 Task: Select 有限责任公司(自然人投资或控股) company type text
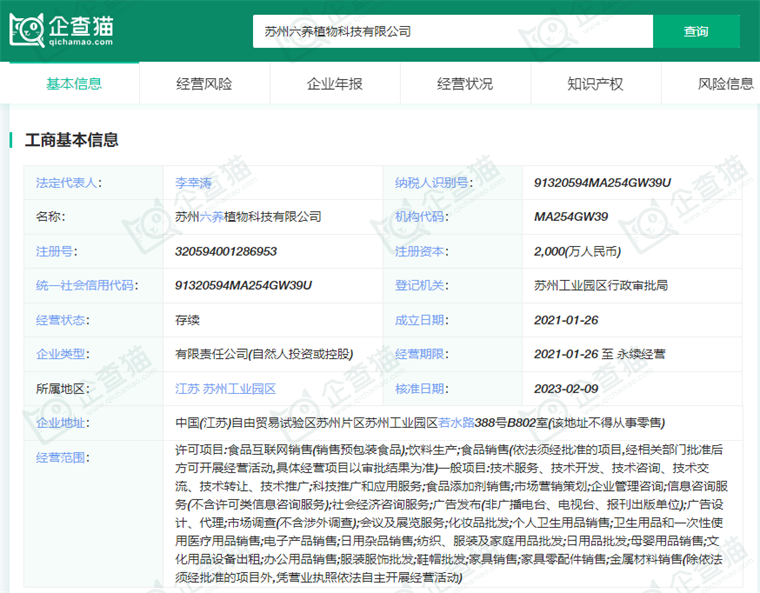264,354
